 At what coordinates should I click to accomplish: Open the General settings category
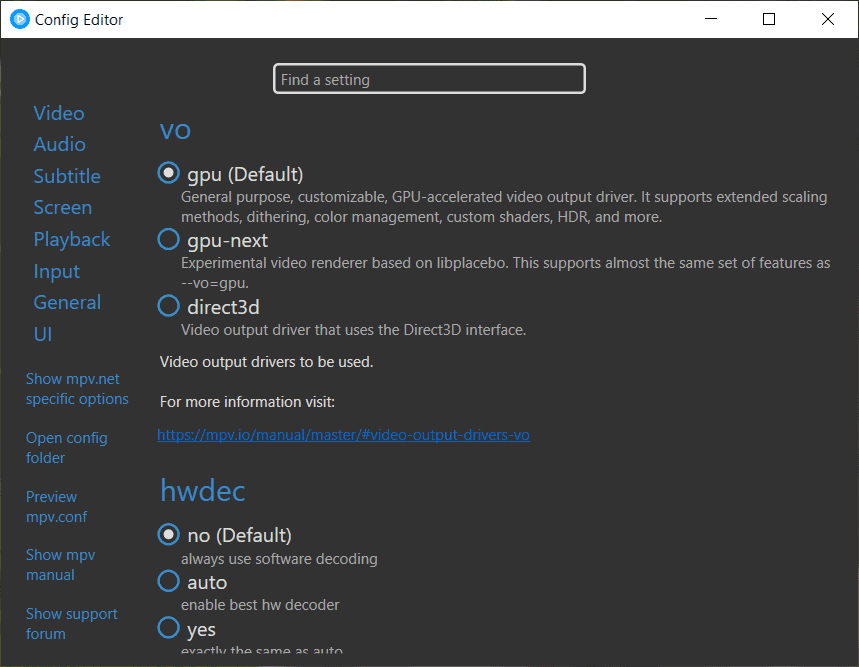pos(67,302)
